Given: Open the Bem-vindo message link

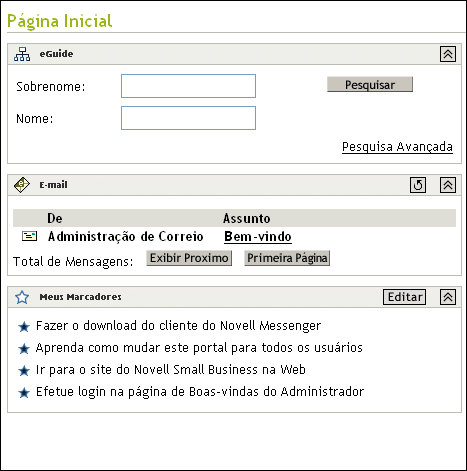Looking at the screenshot, I should (258, 237).
